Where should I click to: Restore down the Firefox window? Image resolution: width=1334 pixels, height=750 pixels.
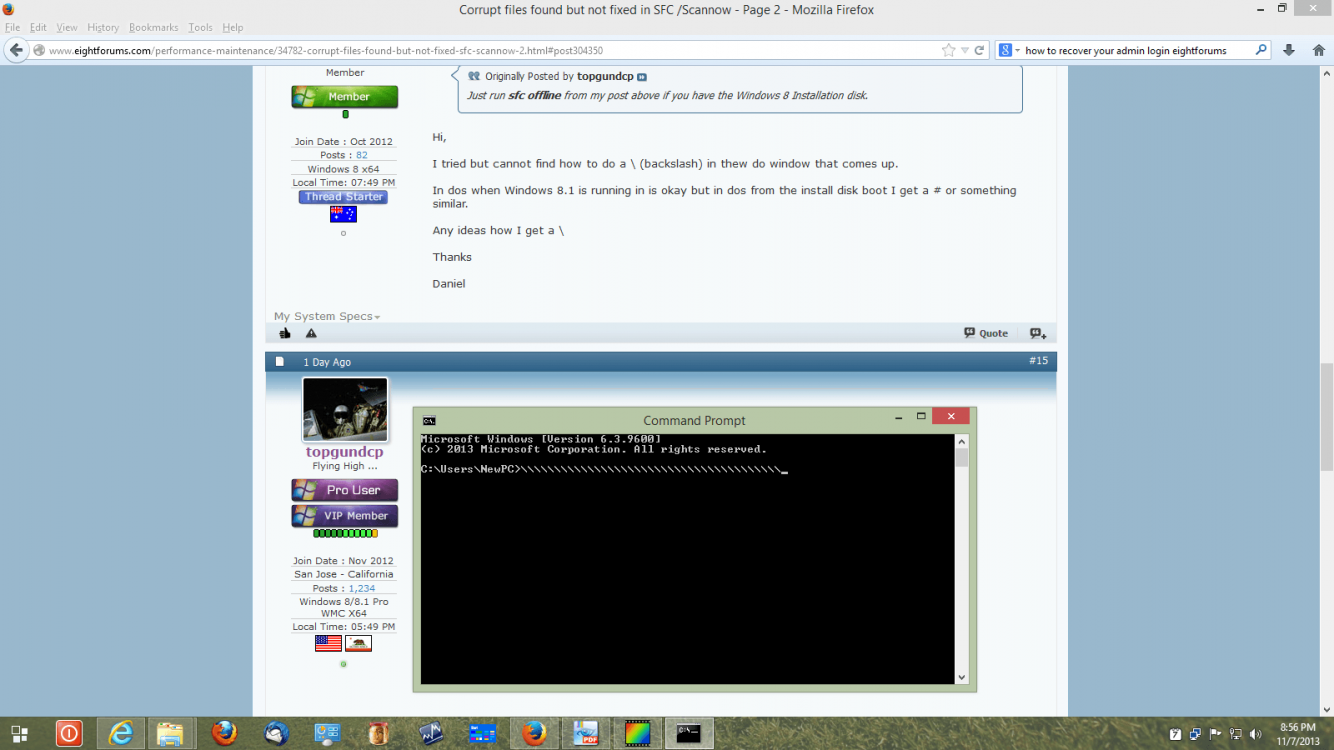[1283, 8]
